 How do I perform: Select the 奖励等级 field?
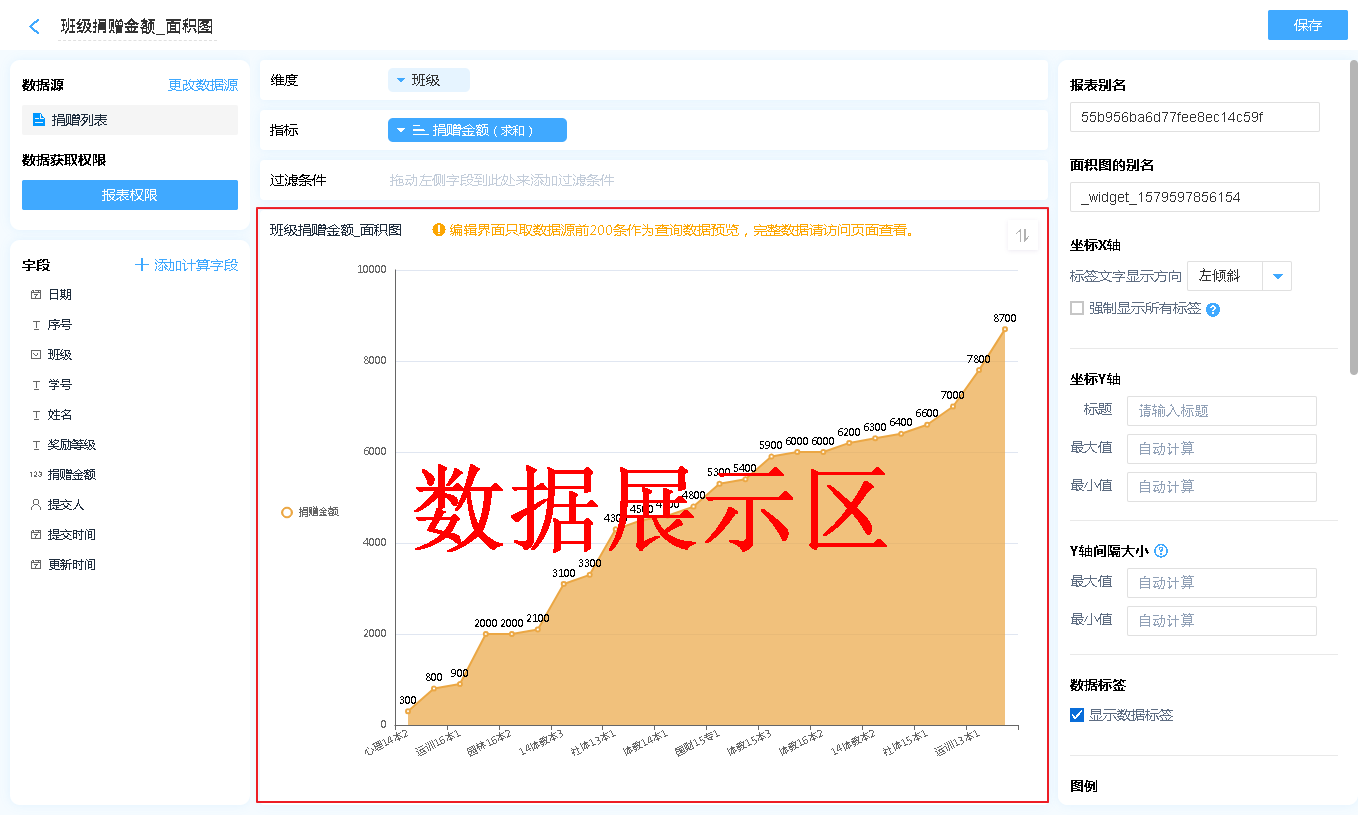71,445
